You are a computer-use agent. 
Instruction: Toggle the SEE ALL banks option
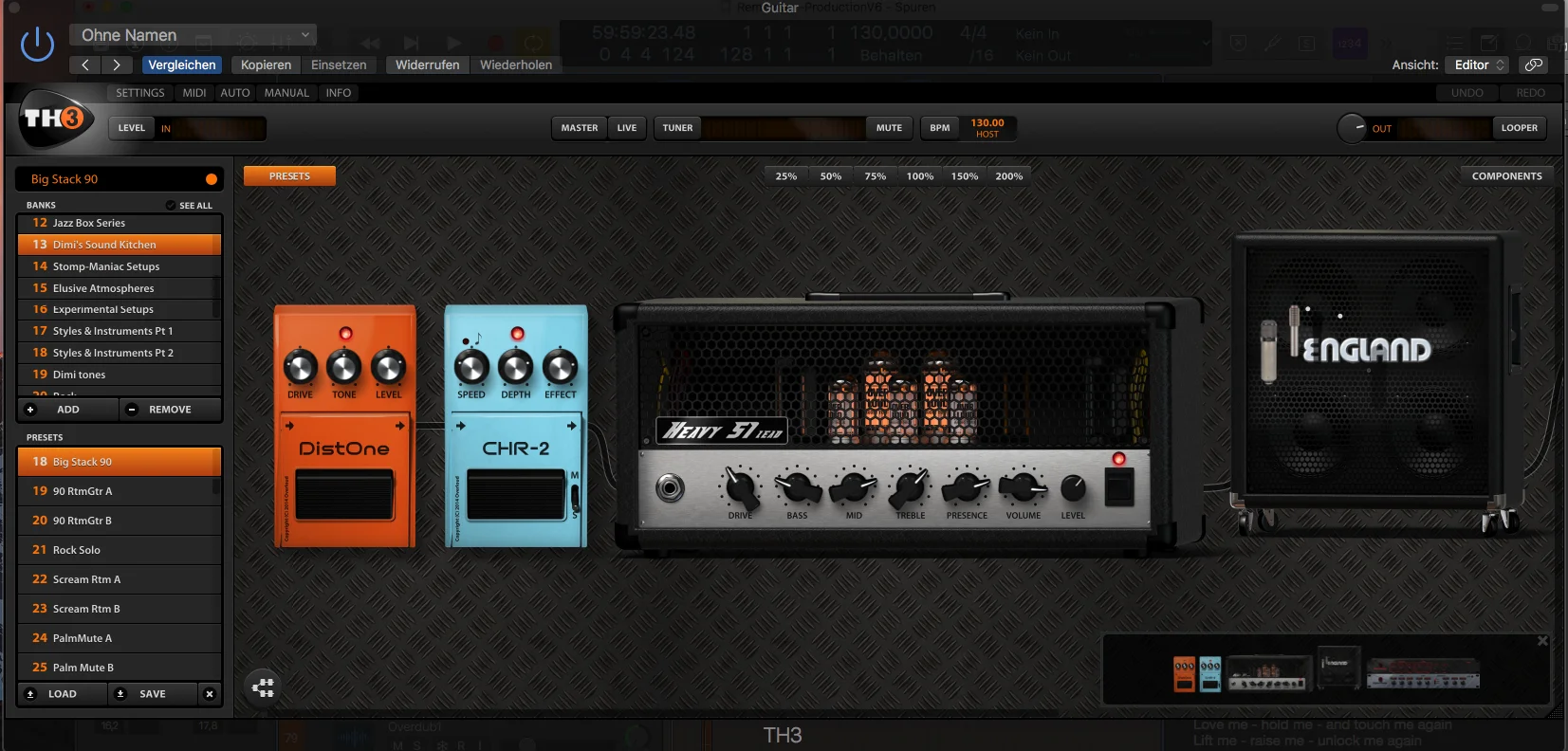(189, 205)
